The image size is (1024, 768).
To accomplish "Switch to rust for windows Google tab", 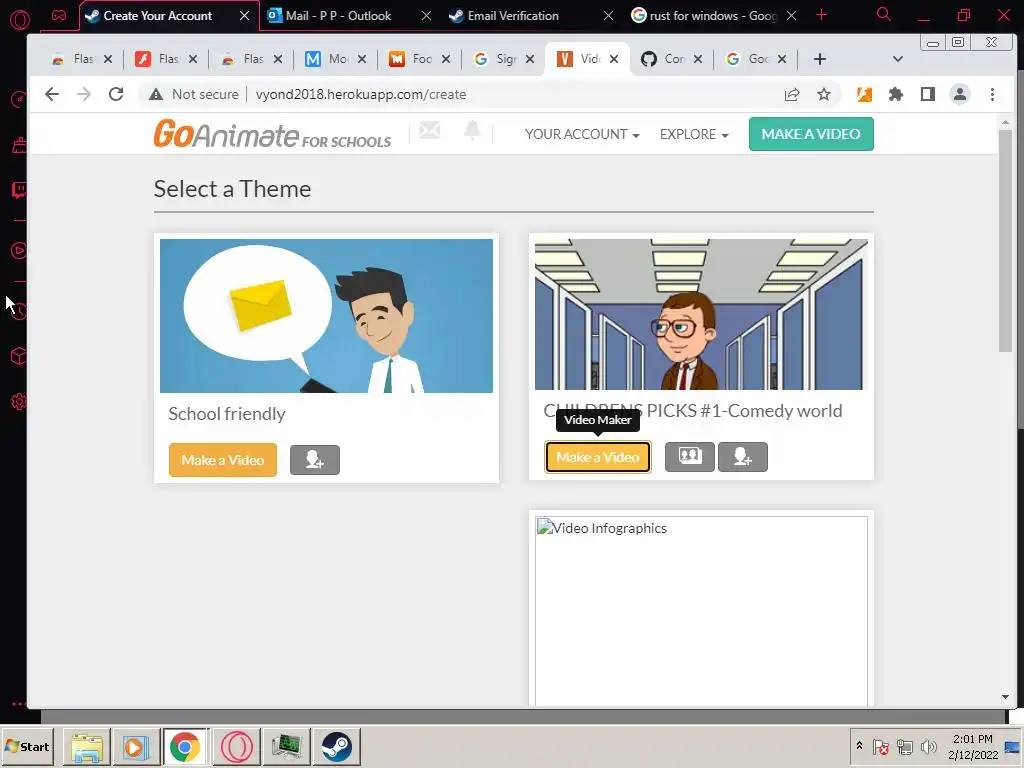I will pos(712,16).
